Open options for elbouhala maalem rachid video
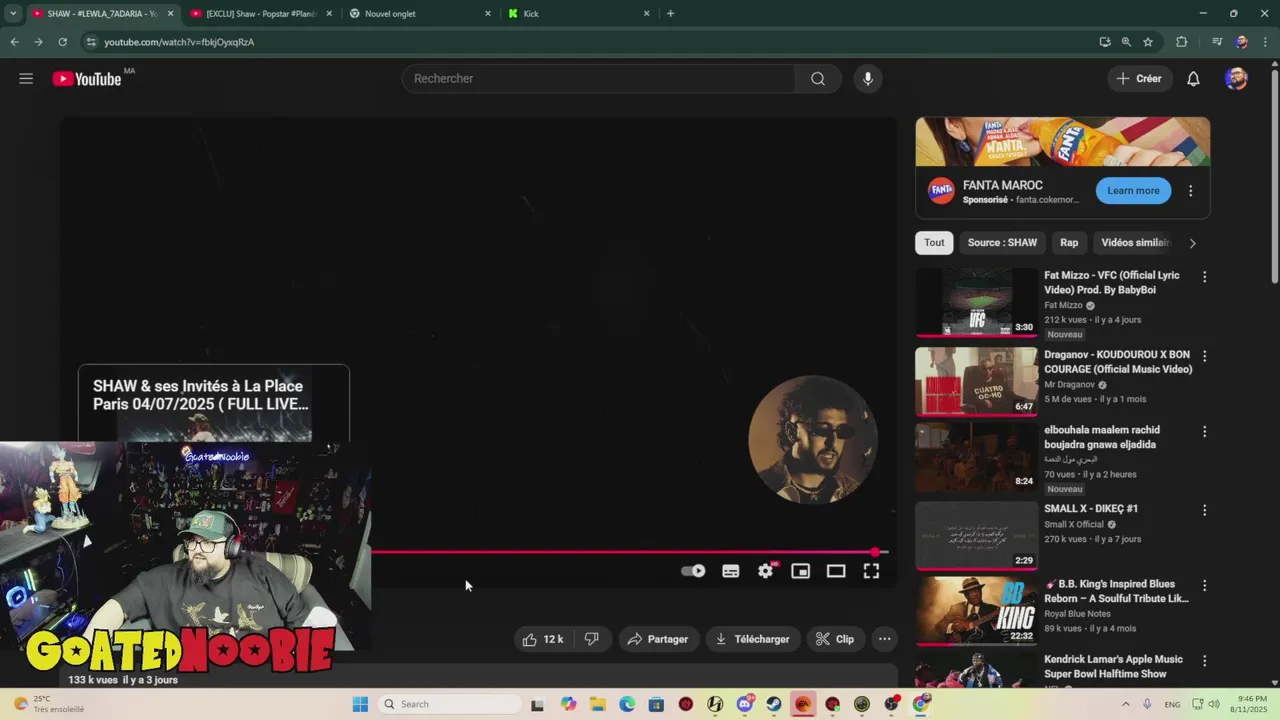 (x=1204, y=432)
